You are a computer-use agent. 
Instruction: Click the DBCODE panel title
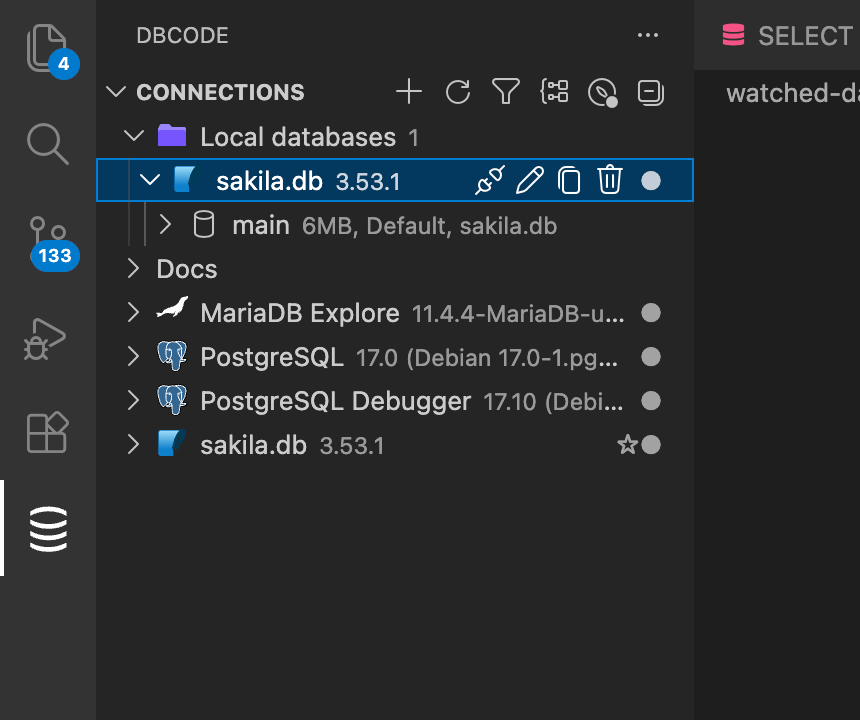point(182,36)
